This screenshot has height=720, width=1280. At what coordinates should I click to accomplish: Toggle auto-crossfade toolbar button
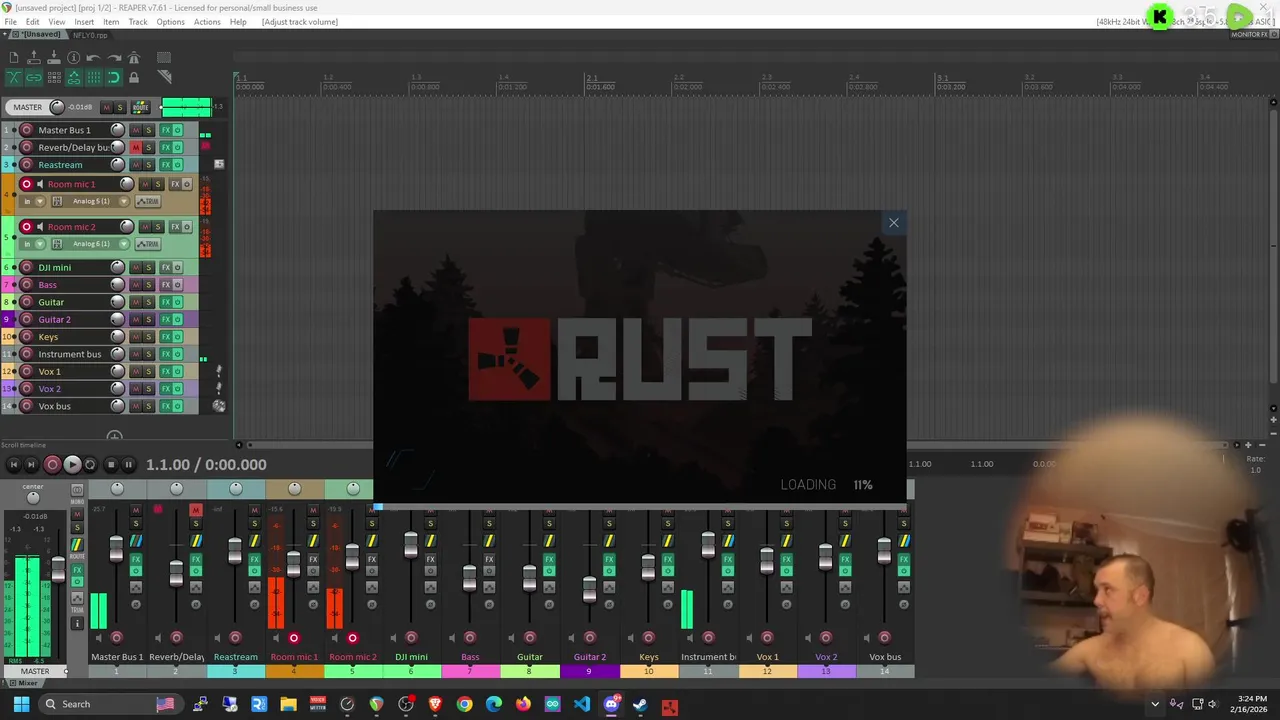14,77
